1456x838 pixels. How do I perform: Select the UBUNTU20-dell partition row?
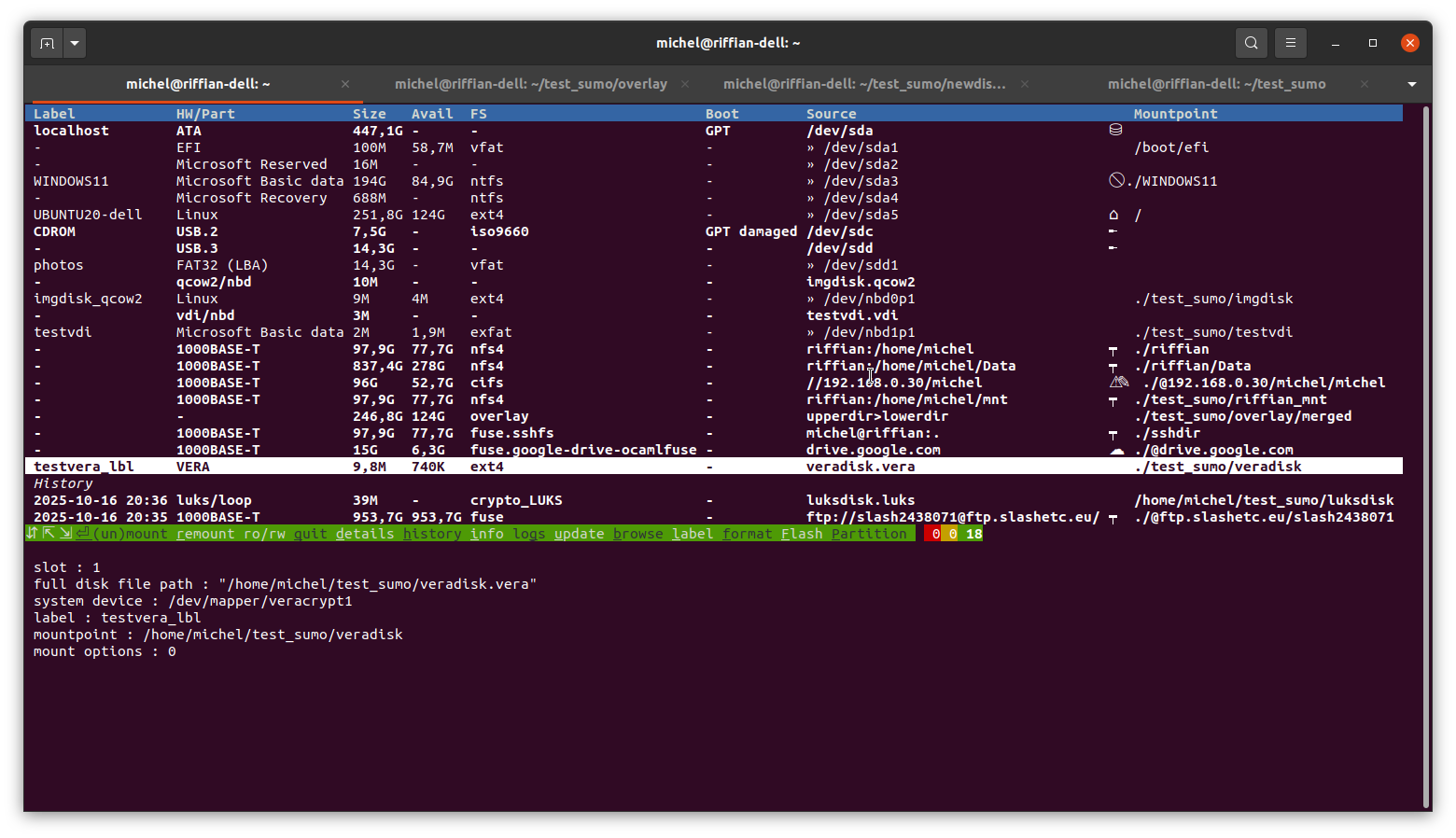coord(714,215)
